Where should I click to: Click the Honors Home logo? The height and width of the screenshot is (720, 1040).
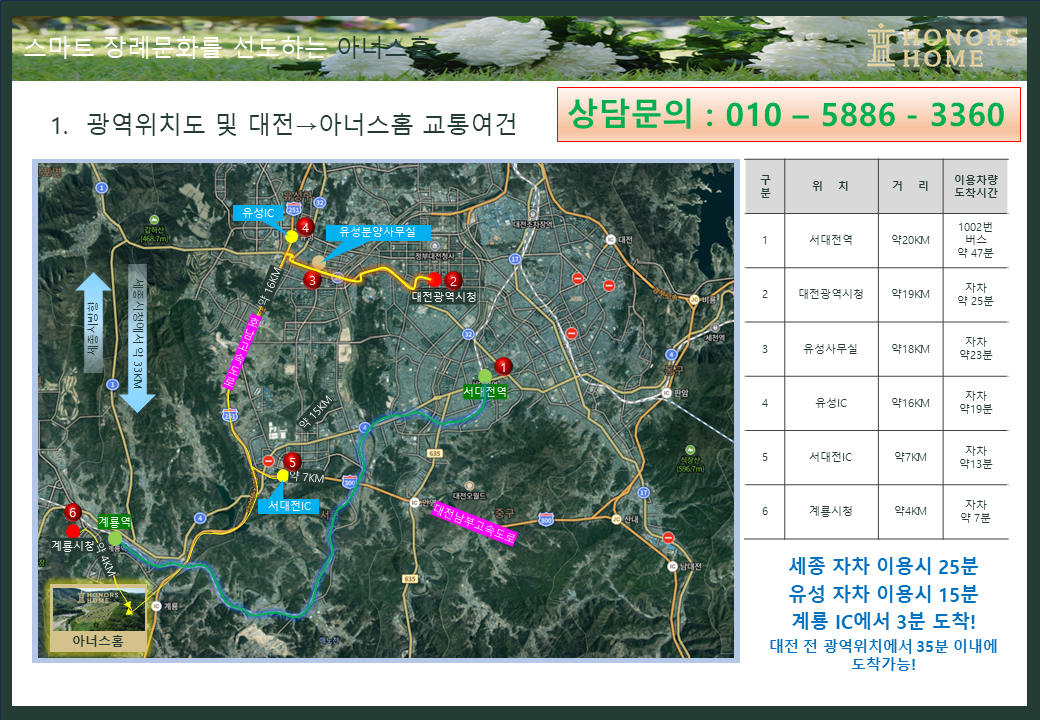click(942, 46)
